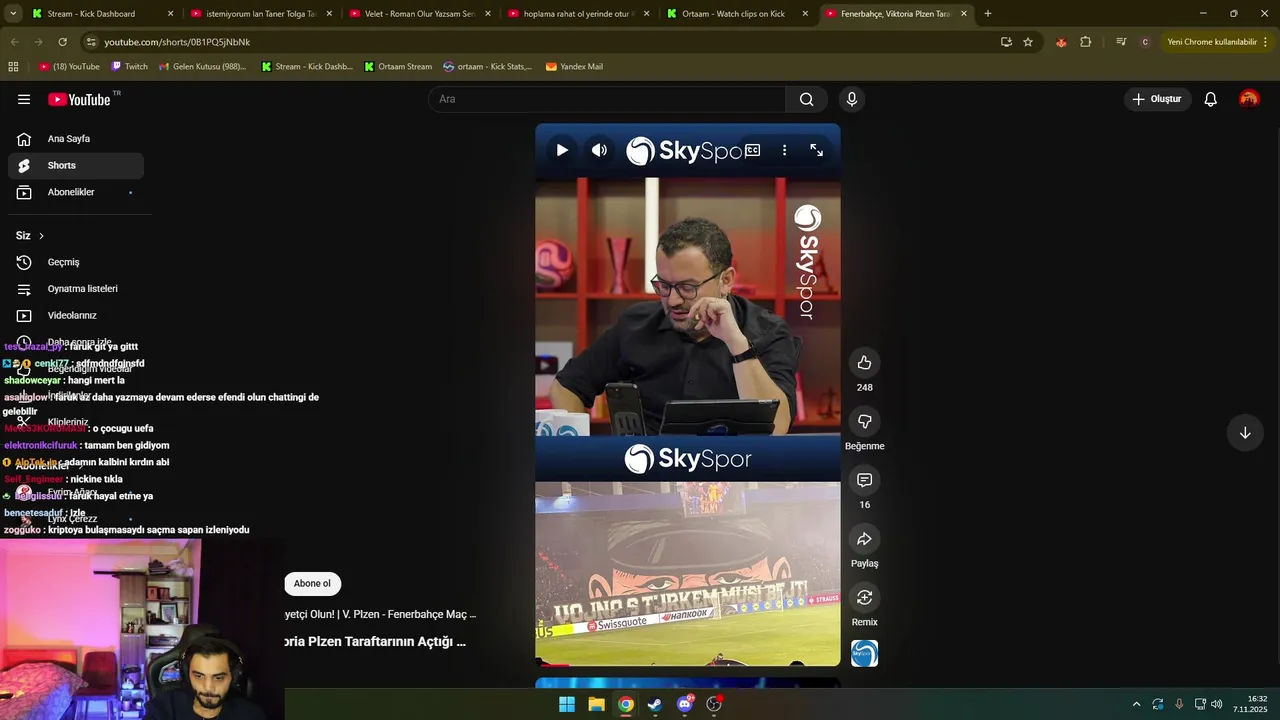Expand the Siz section
This screenshot has width=1280, height=720.
tap(30, 236)
